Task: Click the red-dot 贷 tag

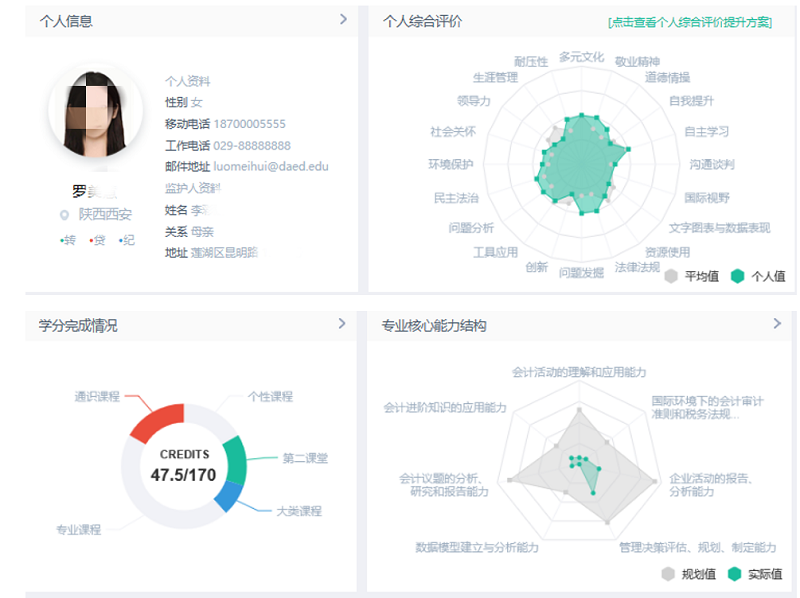Action: pos(98,240)
